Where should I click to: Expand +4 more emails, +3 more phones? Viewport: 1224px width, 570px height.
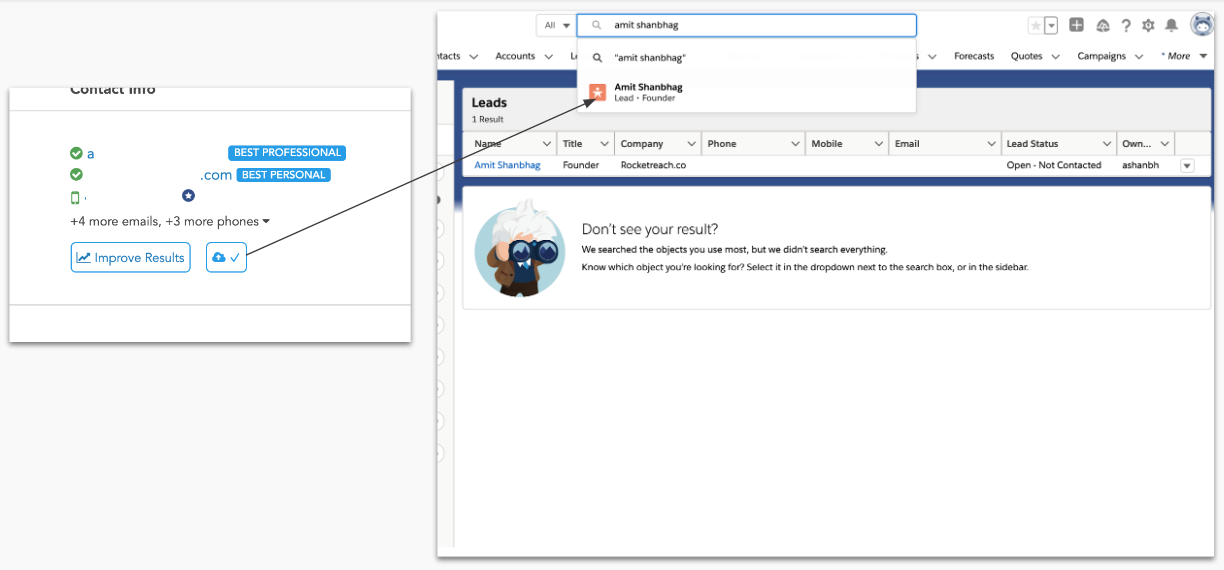170,221
